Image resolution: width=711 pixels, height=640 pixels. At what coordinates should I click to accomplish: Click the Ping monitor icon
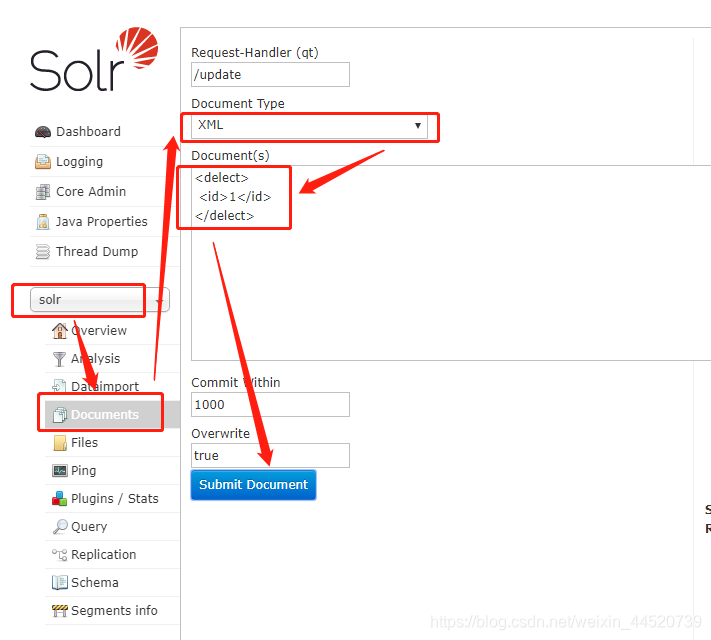(60, 470)
